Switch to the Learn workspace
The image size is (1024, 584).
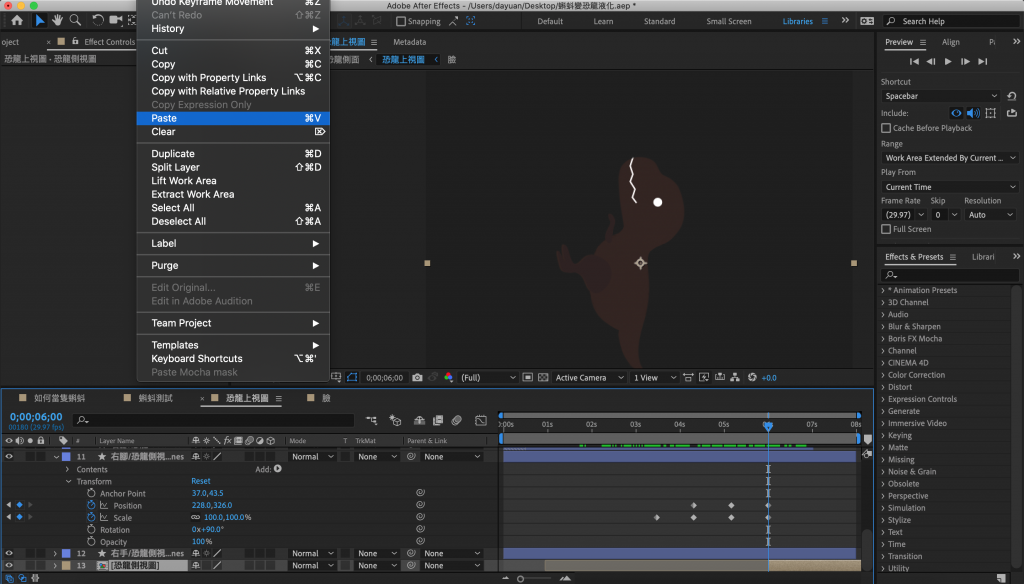(603, 21)
